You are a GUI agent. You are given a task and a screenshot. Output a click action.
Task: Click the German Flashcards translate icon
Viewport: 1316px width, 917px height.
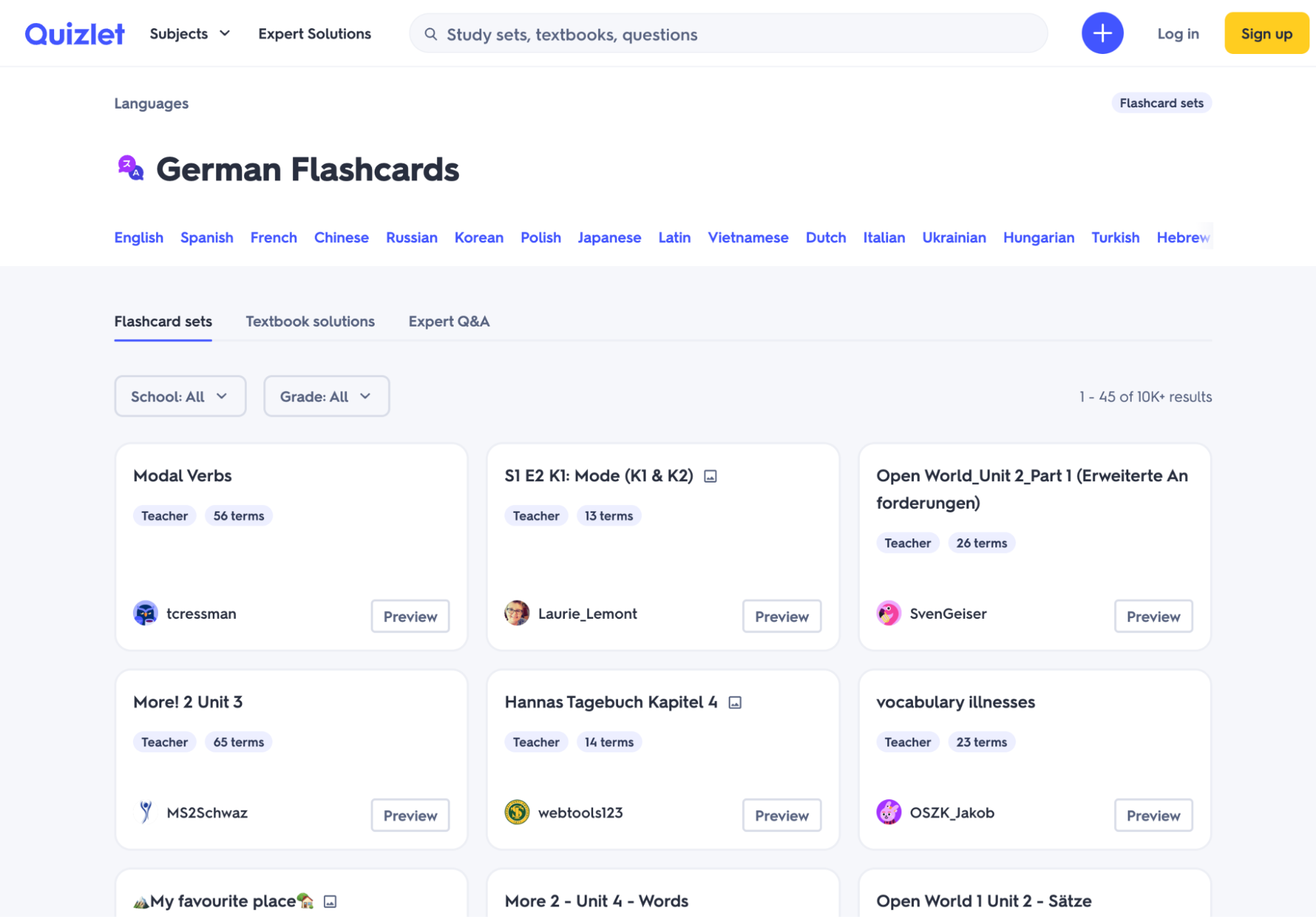pos(130,169)
